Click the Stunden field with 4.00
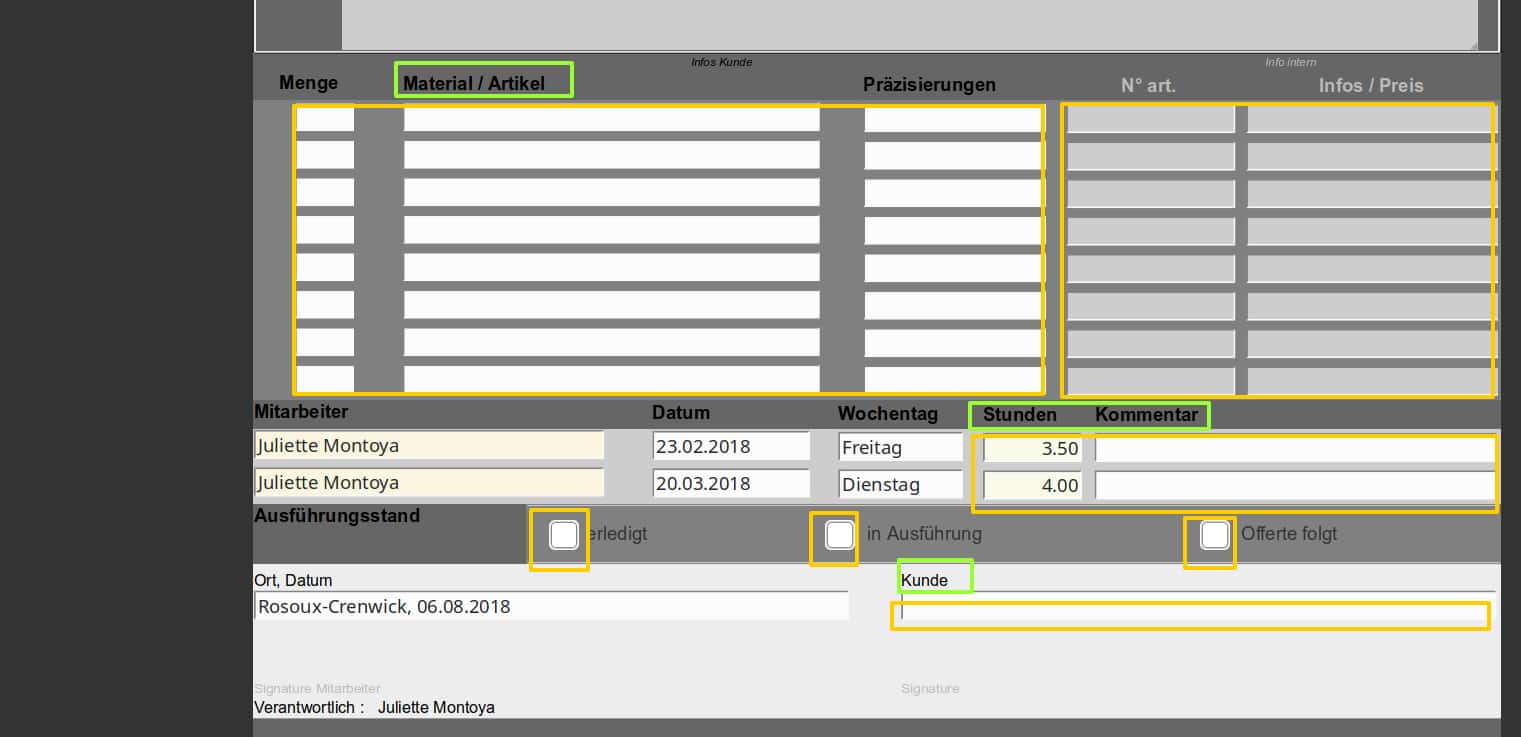1521x737 pixels. (1032, 486)
